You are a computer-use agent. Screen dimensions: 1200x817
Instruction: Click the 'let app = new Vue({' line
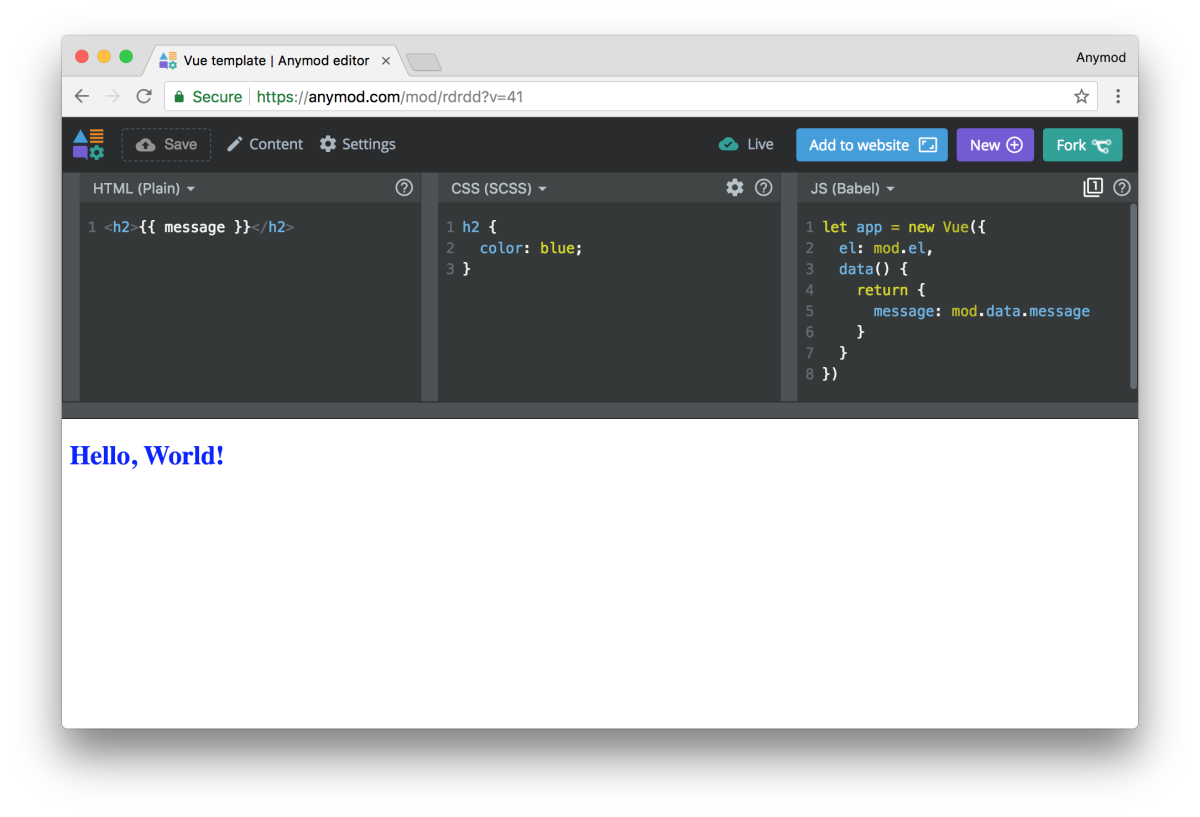[904, 227]
